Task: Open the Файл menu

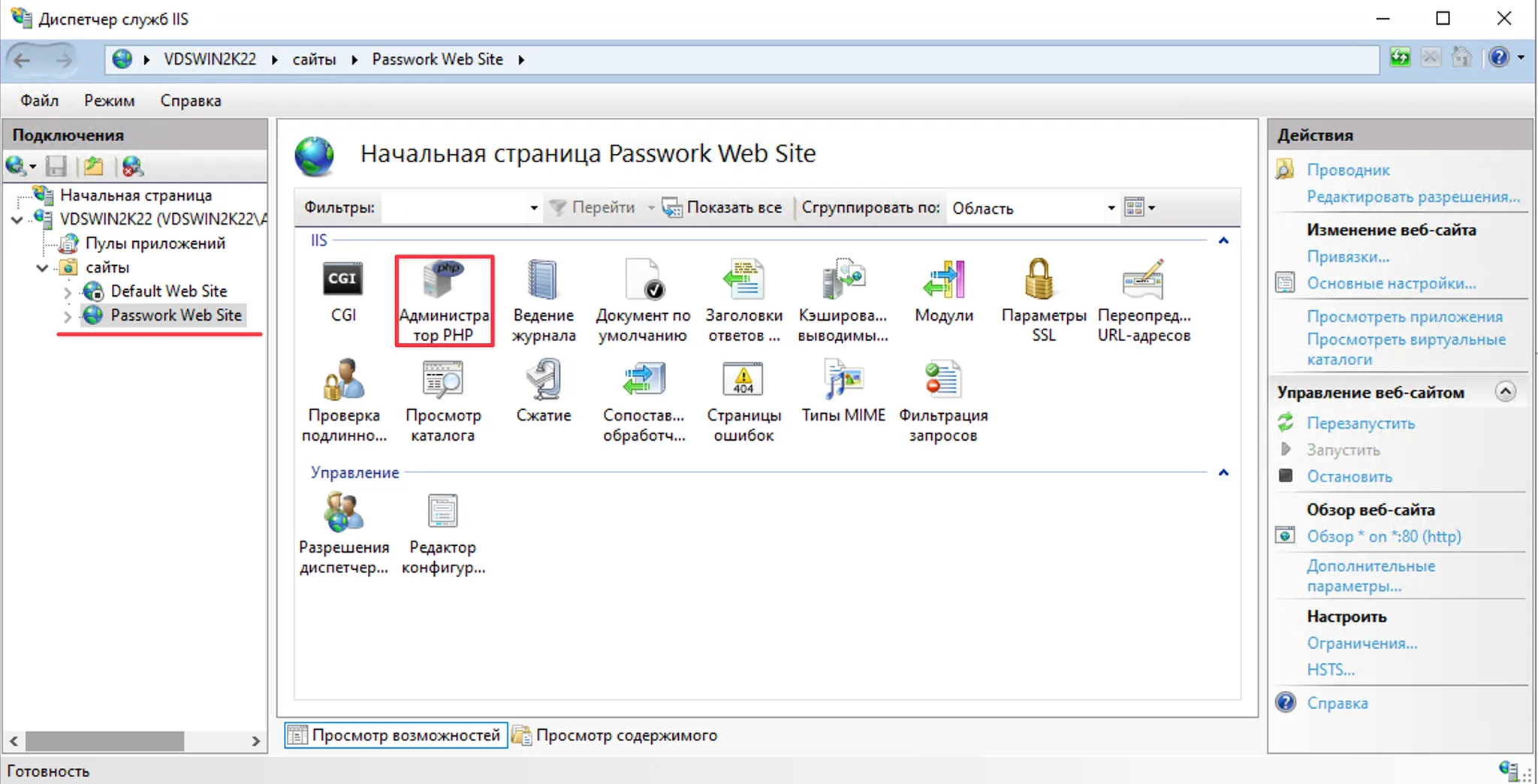Action: point(39,101)
